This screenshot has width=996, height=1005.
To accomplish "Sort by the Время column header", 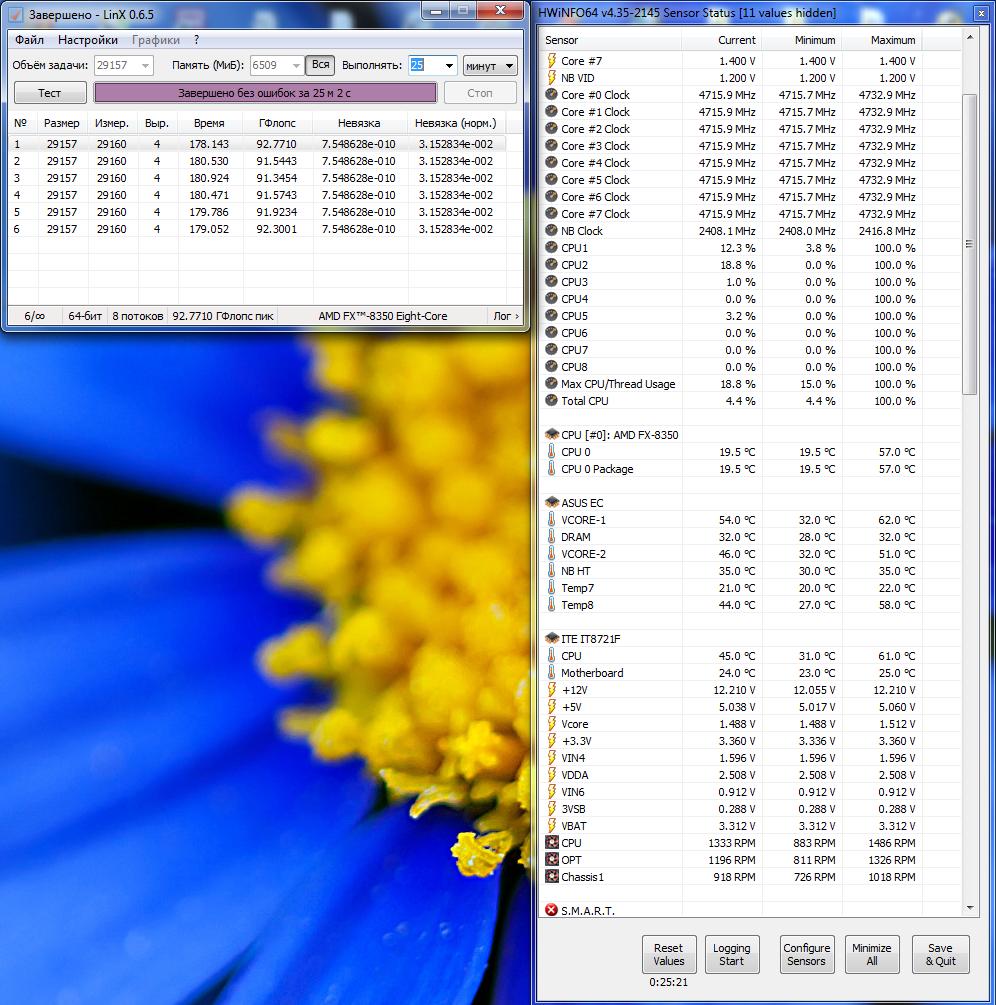I will 210,123.
